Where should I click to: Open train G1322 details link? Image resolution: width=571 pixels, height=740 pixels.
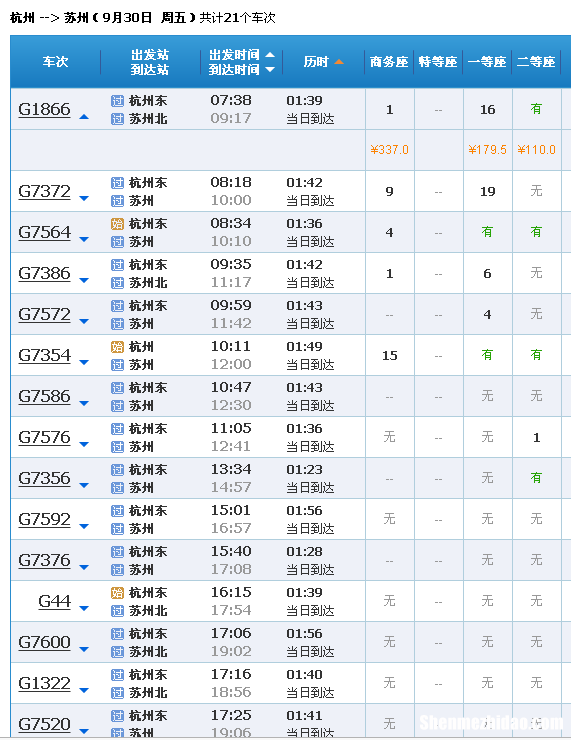coord(44,684)
